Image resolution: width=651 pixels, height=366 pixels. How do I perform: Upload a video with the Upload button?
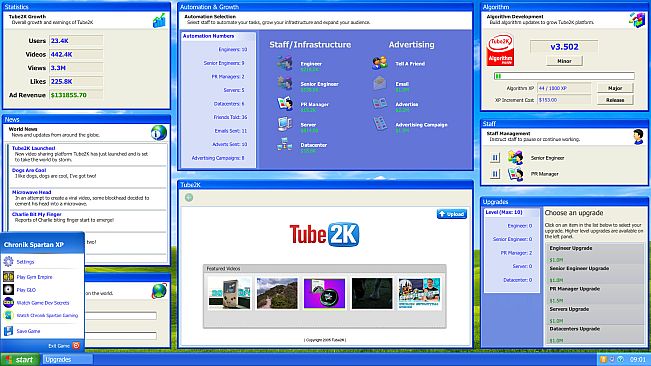pyautogui.click(x=452, y=214)
